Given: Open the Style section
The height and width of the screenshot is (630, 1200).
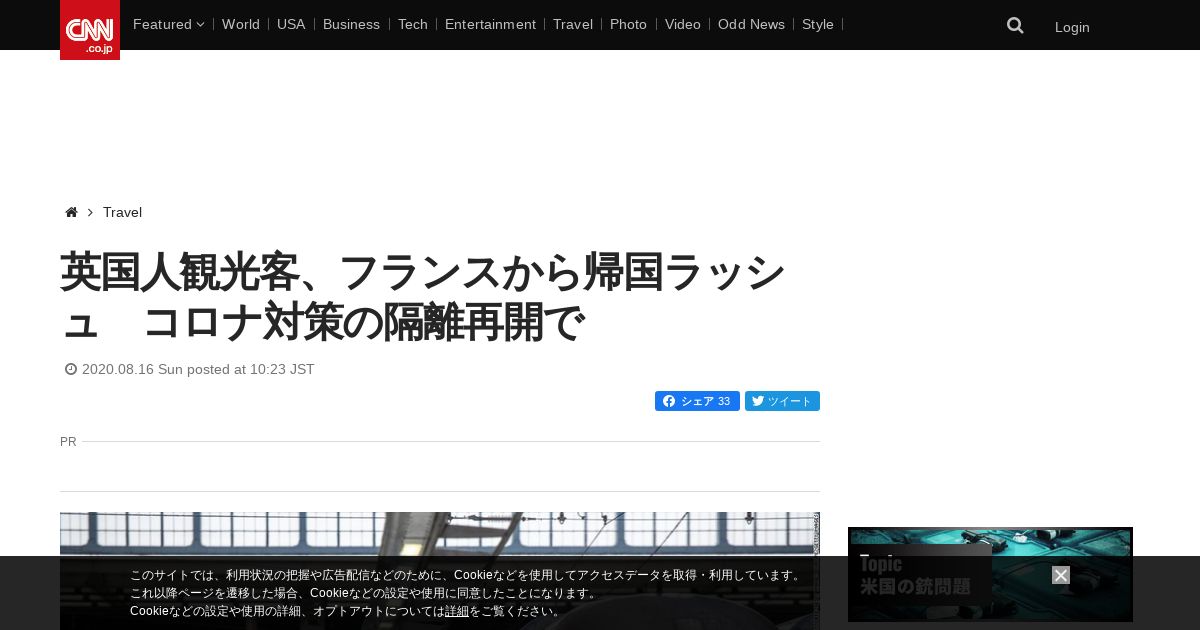Looking at the screenshot, I should [818, 24].
